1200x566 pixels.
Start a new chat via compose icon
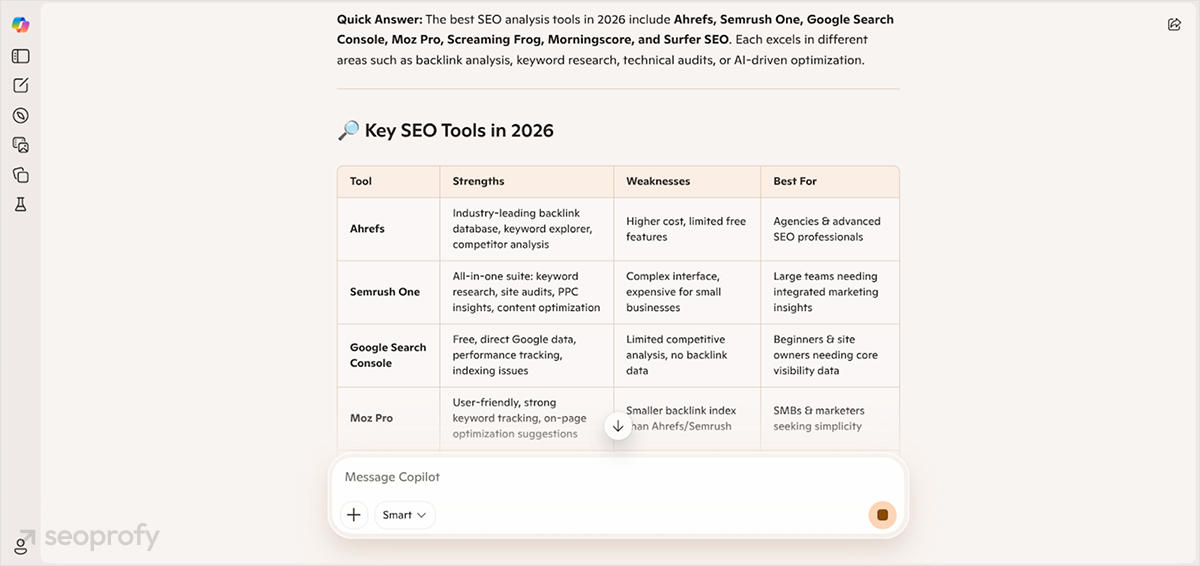pyautogui.click(x=20, y=86)
